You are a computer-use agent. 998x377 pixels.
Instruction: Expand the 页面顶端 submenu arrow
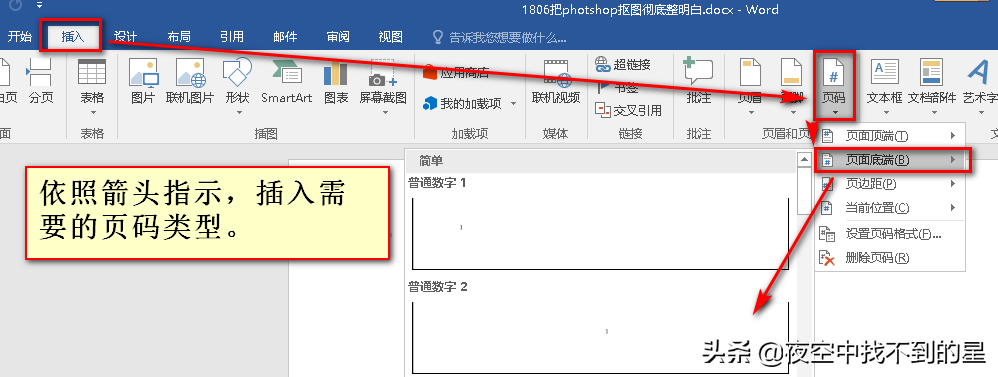coord(953,136)
